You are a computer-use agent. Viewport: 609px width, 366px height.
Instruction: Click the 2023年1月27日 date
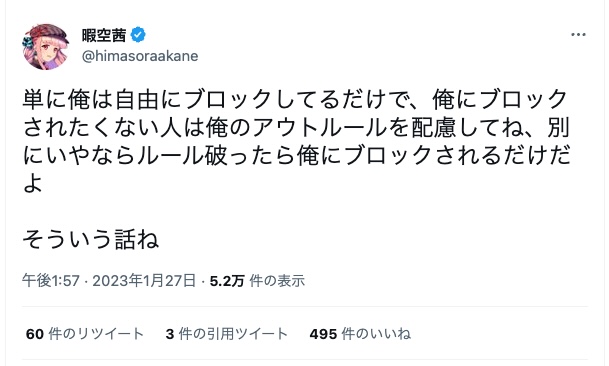pyautogui.click(x=144, y=281)
